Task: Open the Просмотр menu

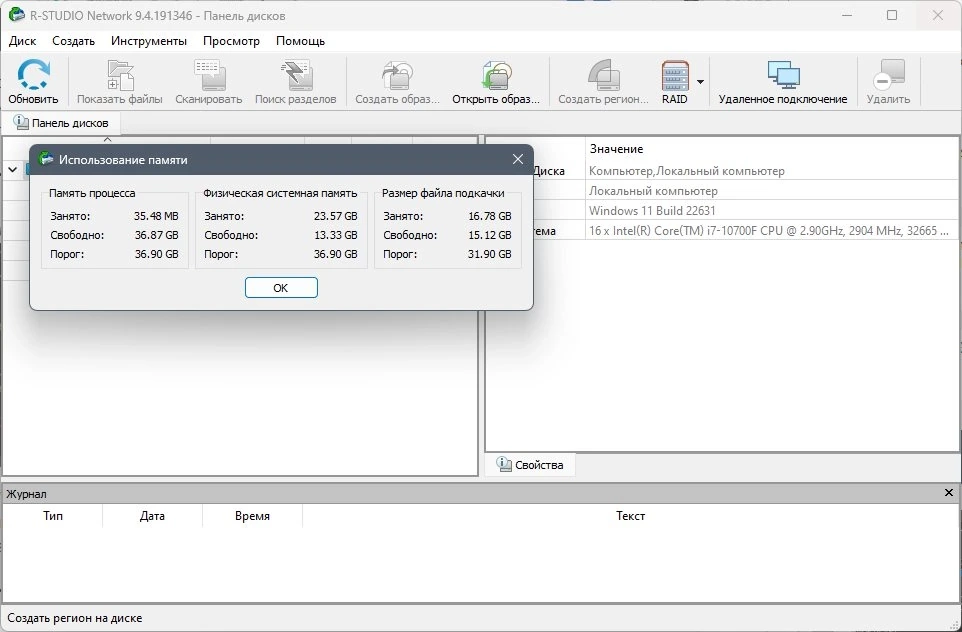Action: coord(231,41)
